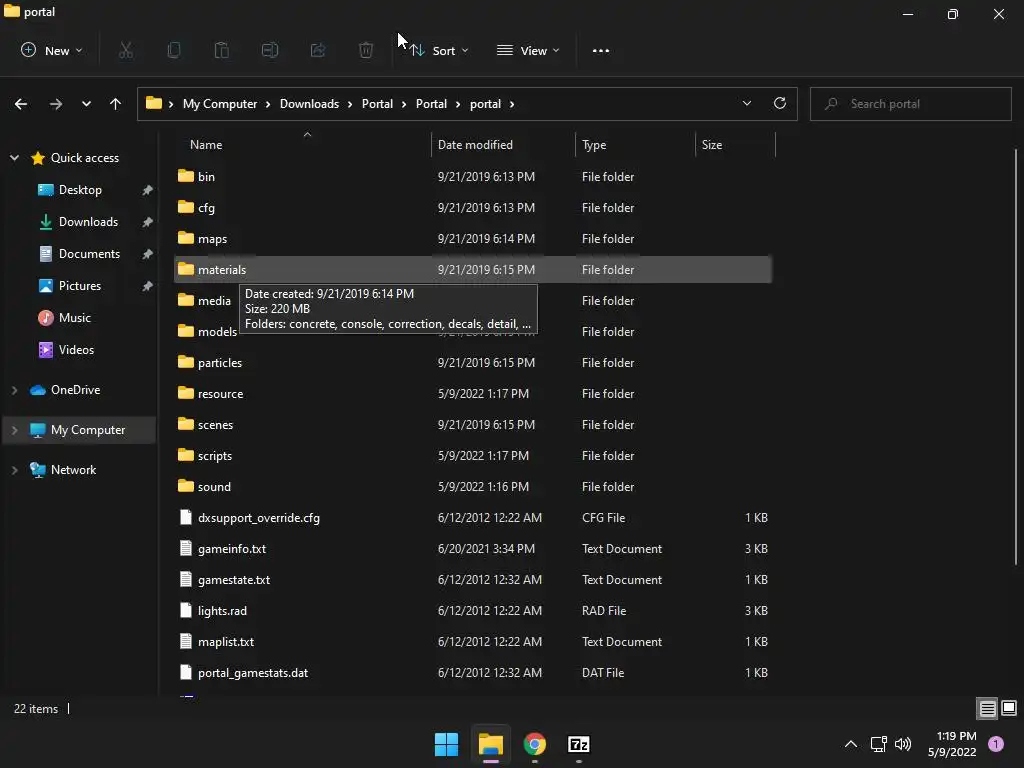Select Pictures in Quick access
The image size is (1024, 768).
click(x=80, y=286)
